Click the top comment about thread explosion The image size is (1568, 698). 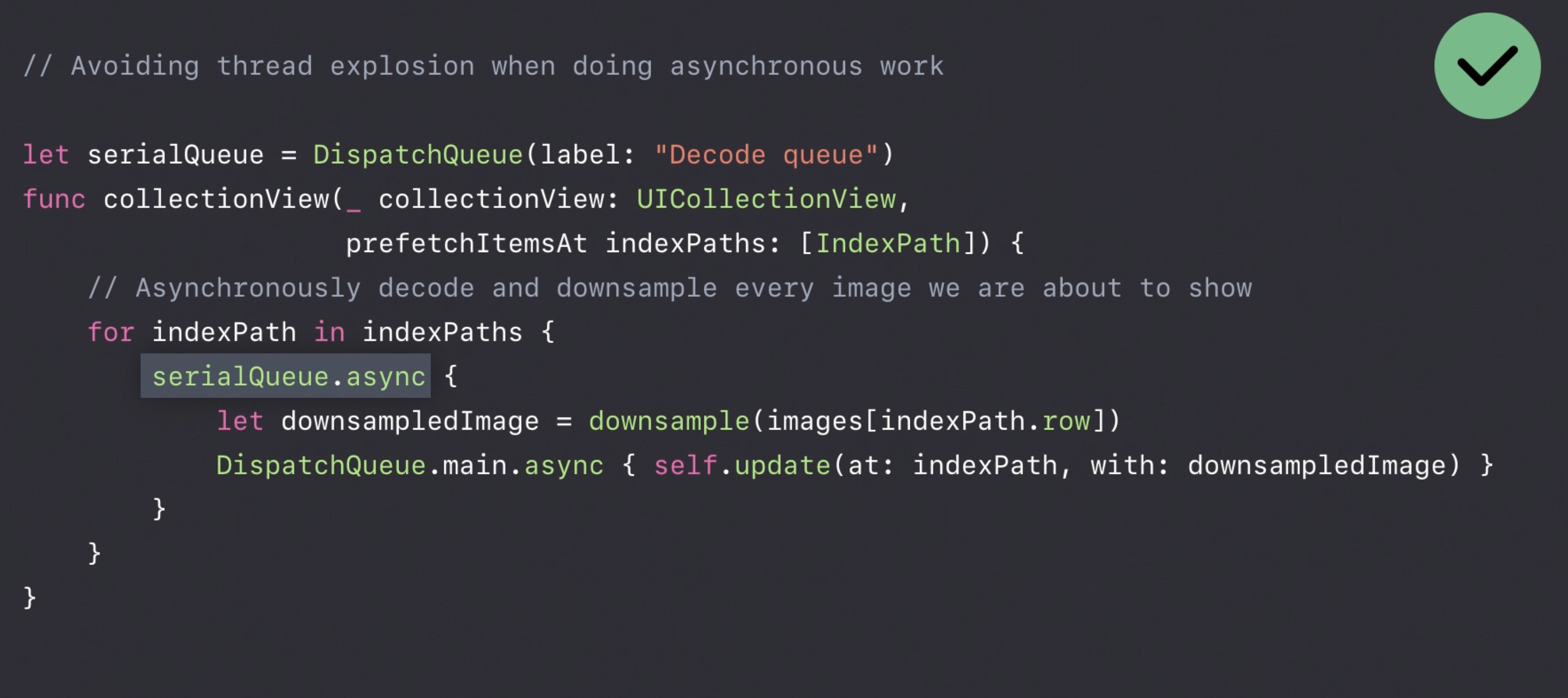coord(483,66)
